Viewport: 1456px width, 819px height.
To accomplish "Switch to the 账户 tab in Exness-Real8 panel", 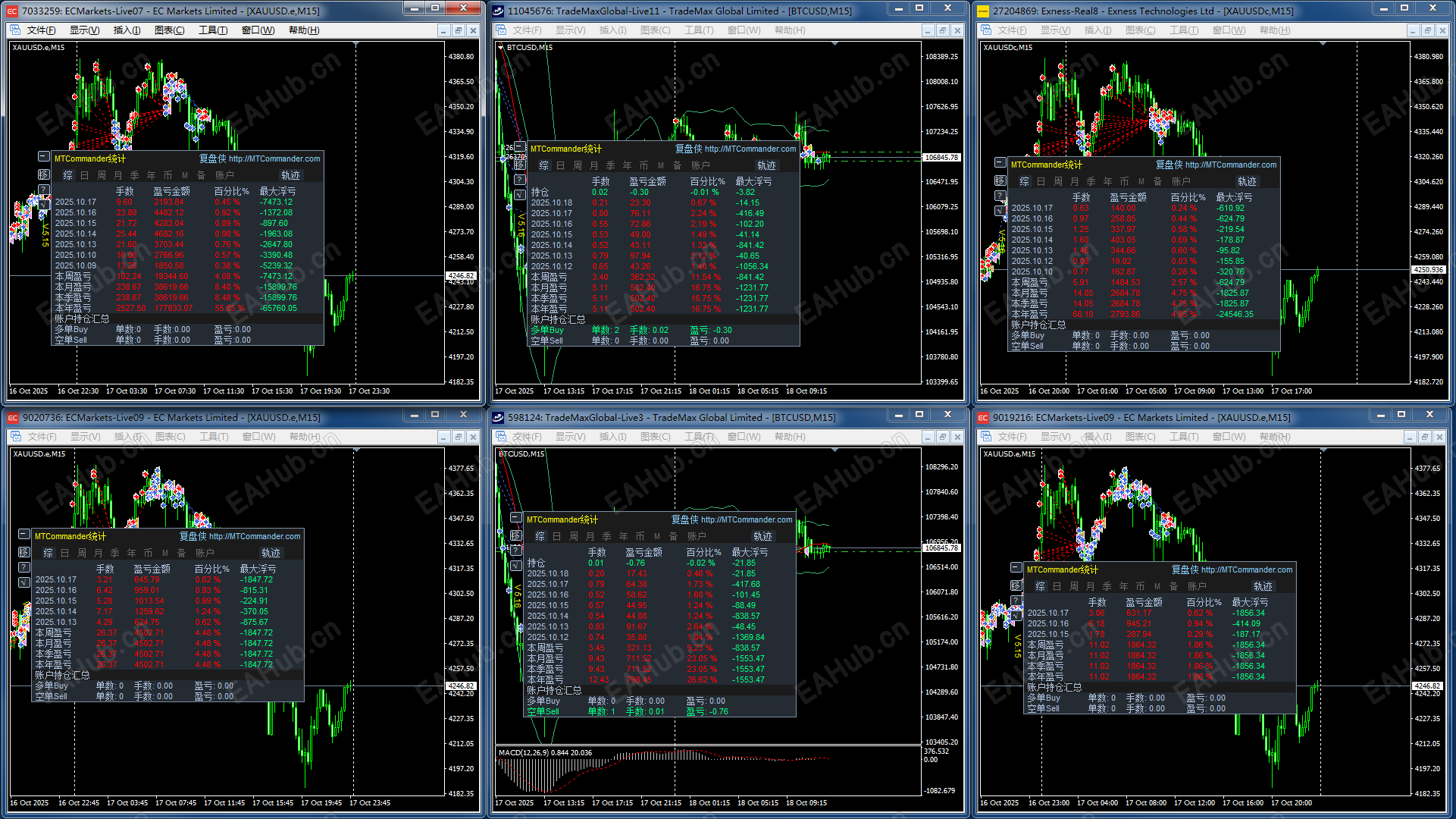I will (x=1181, y=181).
